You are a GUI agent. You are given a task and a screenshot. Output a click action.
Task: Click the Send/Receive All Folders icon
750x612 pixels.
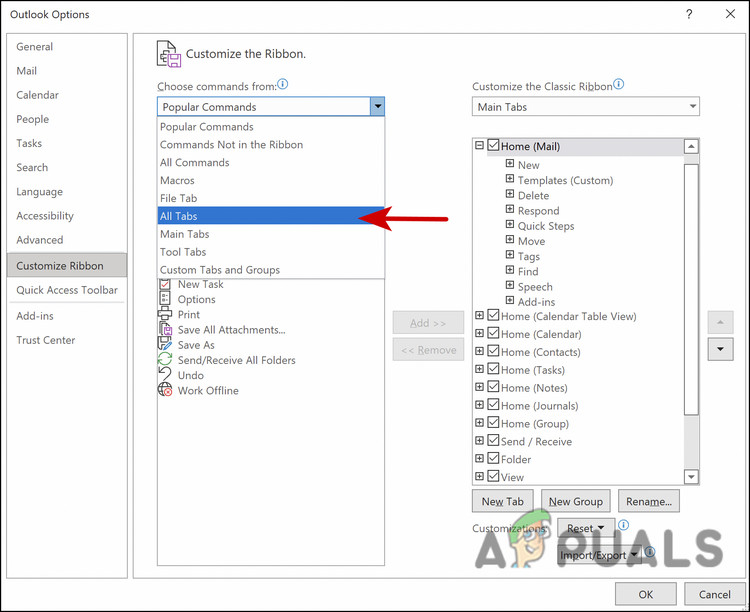pos(165,360)
